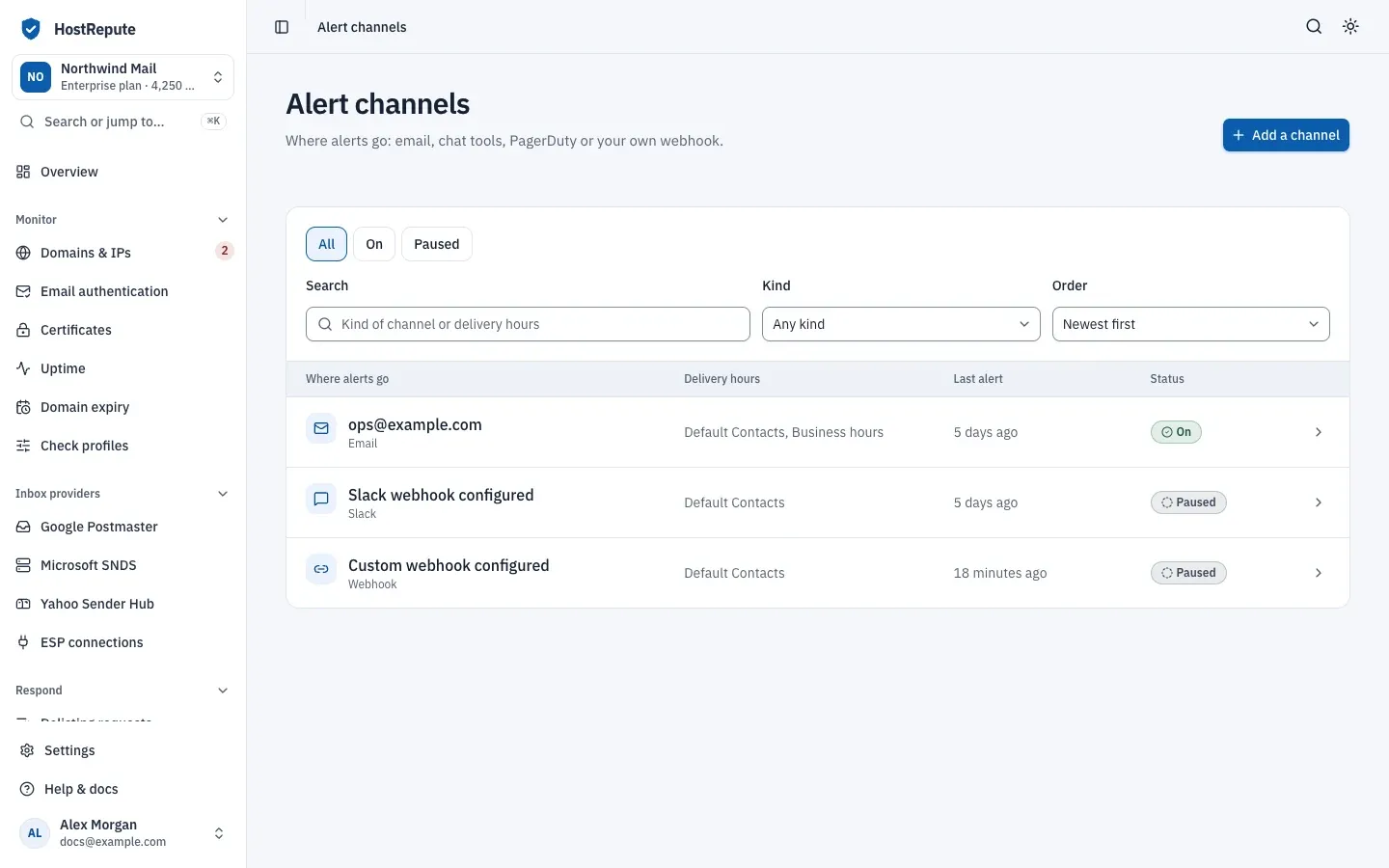Viewport: 1389px width, 868px height.
Task: Click Search or jump to box
Action: tap(123, 122)
